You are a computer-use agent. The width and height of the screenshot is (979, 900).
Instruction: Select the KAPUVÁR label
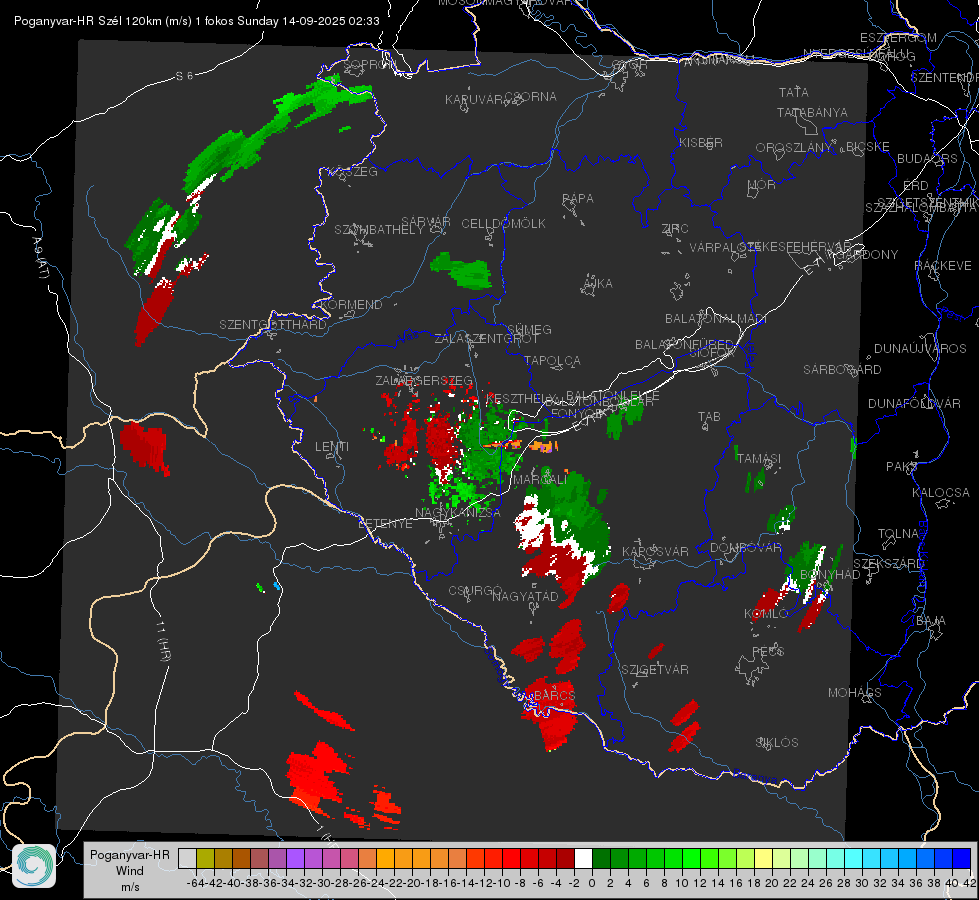point(474,100)
